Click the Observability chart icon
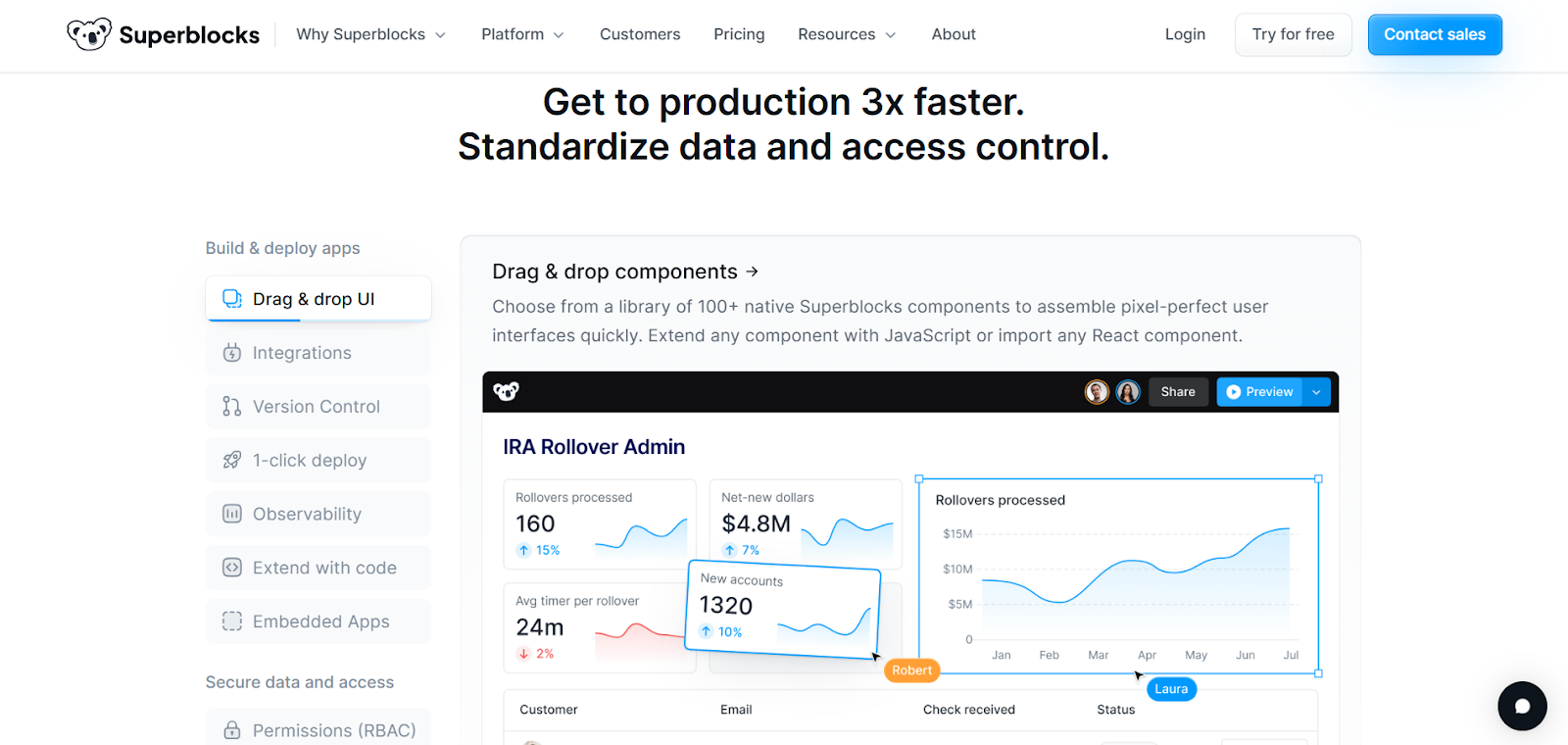This screenshot has width=1568, height=745. [x=232, y=514]
